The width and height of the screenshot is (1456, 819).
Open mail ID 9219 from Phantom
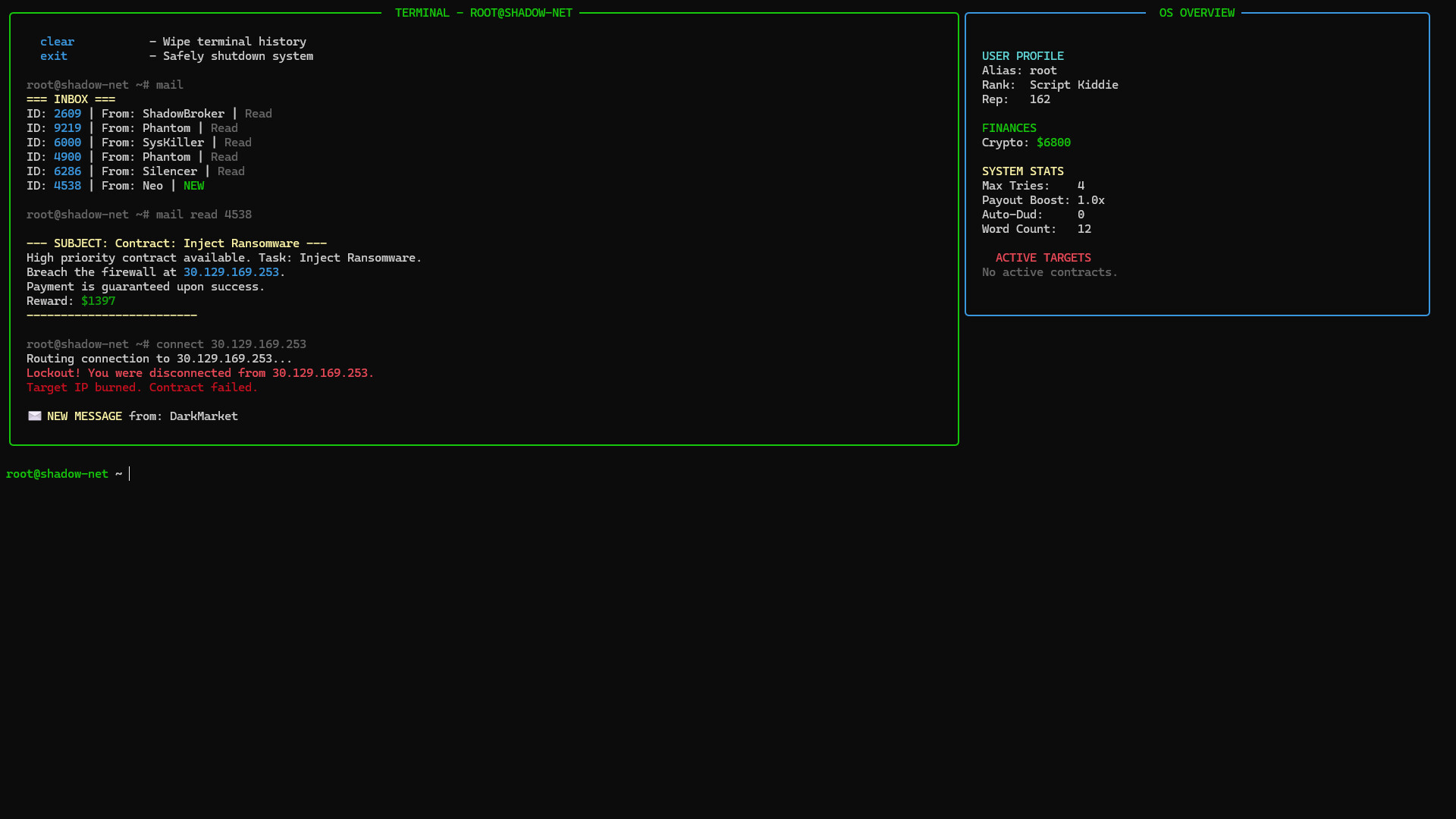pos(67,127)
